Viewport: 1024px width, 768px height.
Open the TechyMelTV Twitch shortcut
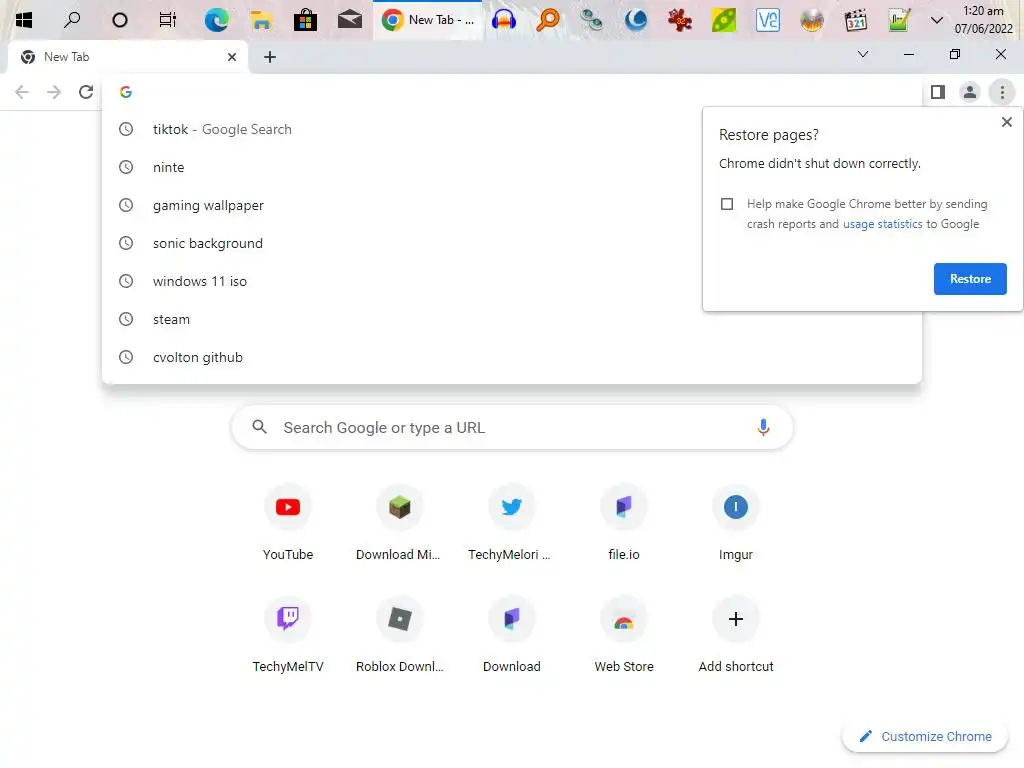288,635
